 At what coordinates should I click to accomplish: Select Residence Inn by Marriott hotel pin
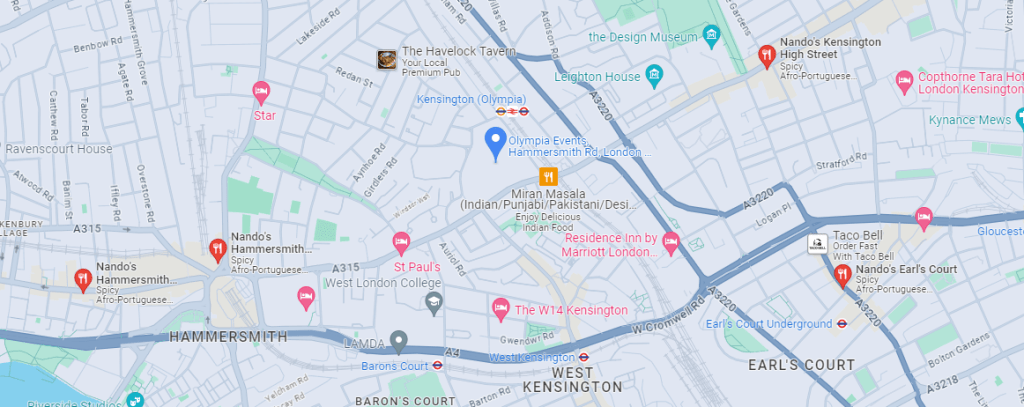(671, 244)
